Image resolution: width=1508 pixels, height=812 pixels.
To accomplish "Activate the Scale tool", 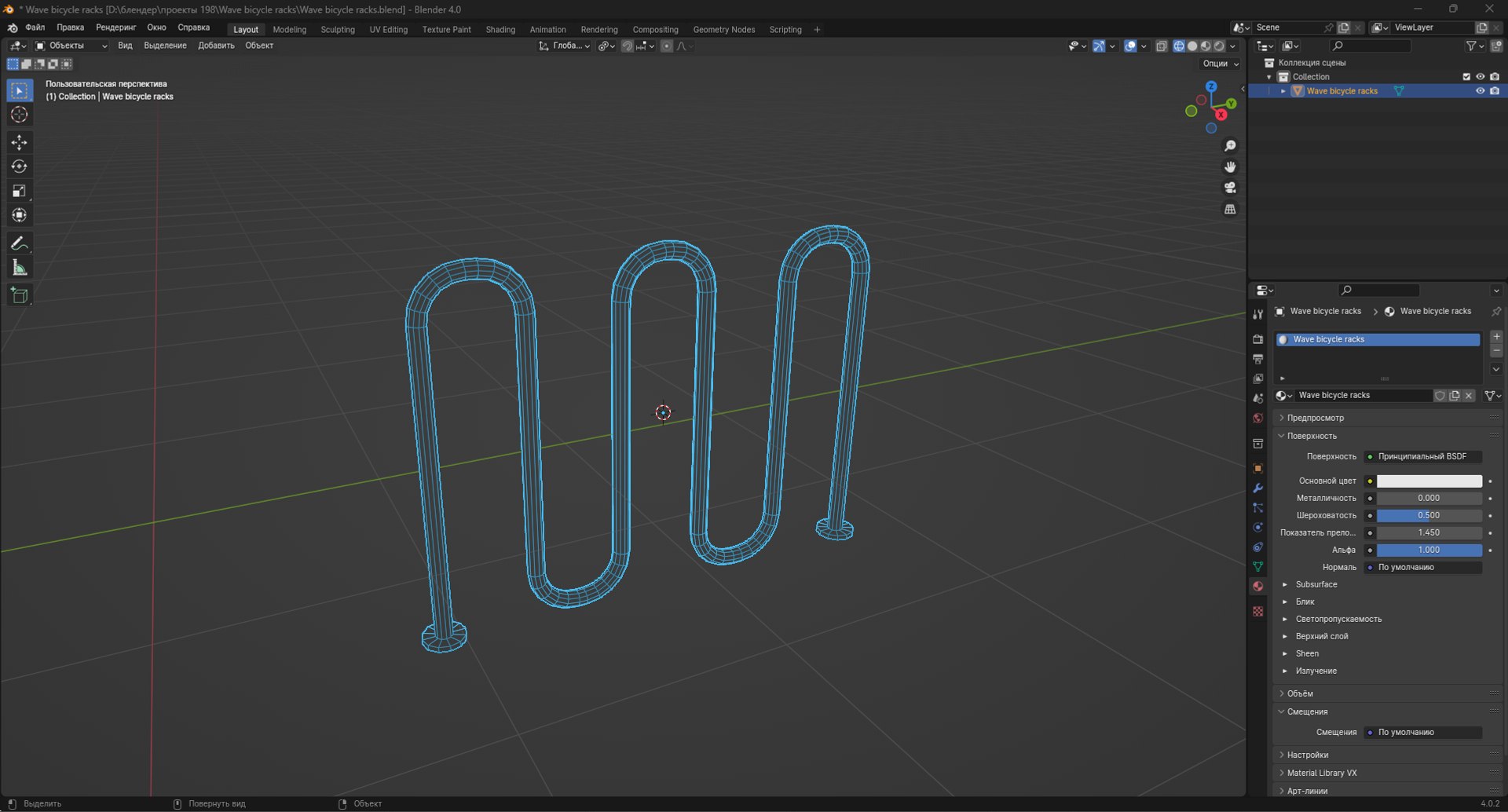I will (x=20, y=191).
